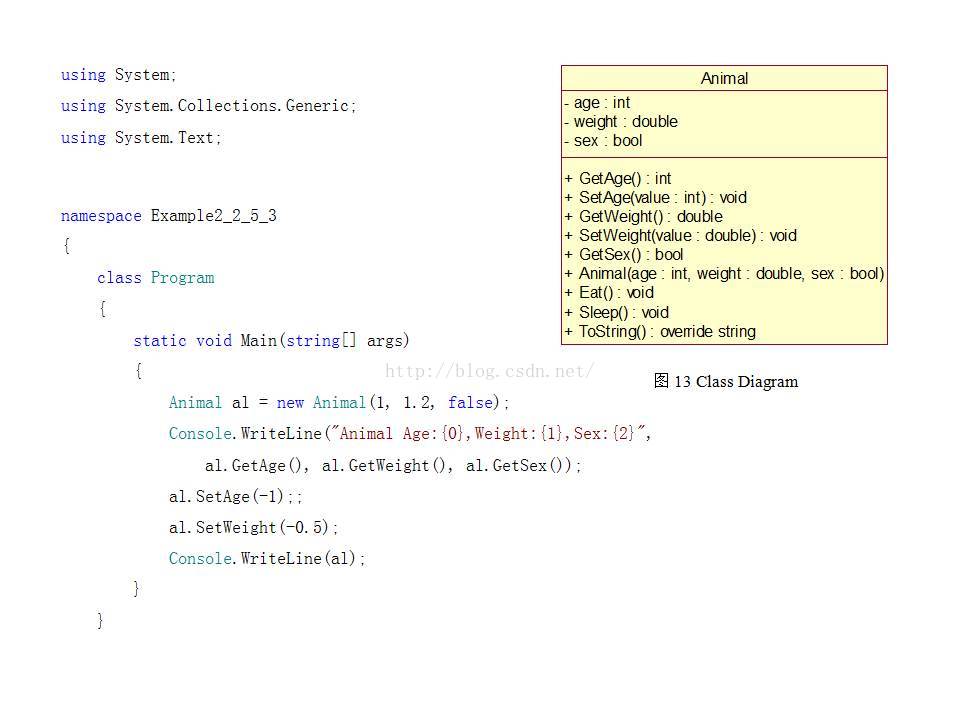Select the Animal constructor method entry
The width and height of the screenshot is (960, 720).
coord(724,274)
